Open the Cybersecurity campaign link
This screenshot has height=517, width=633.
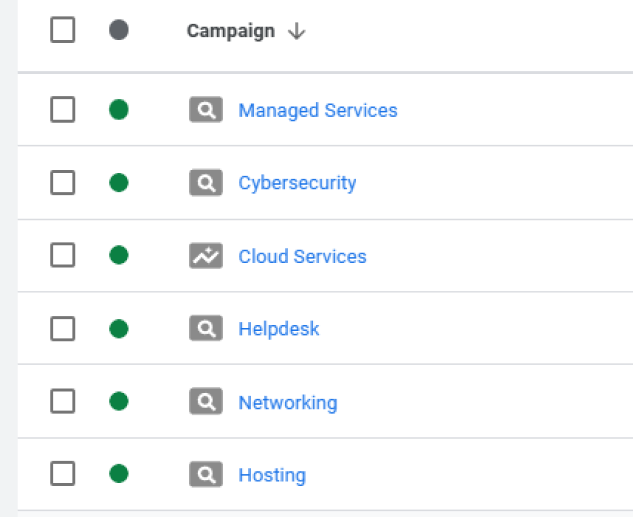coord(297,183)
